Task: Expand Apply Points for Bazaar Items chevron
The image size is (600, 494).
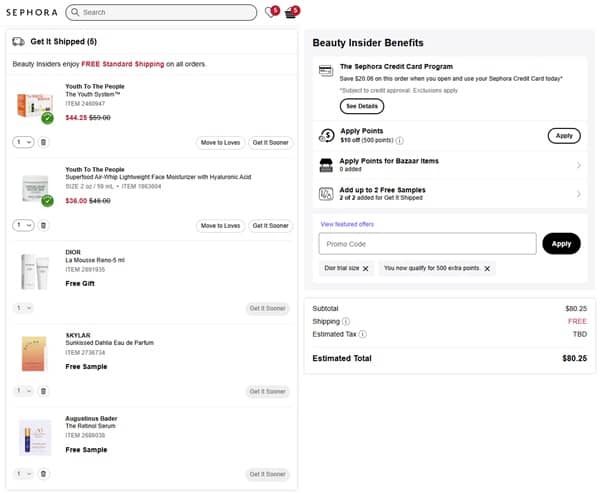Action: pos(579,165)
